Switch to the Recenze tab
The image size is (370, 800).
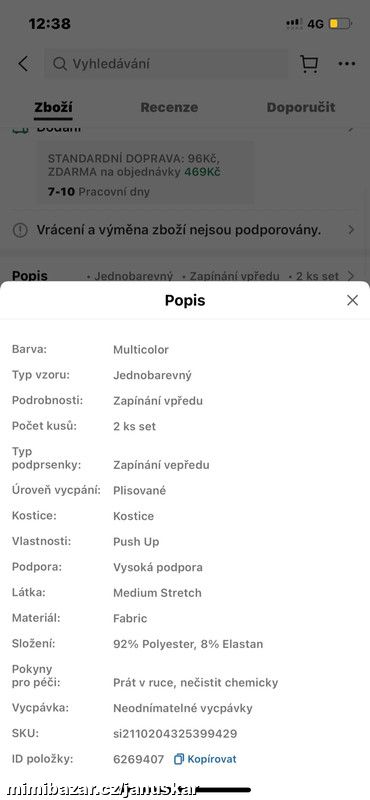(169, 107)
